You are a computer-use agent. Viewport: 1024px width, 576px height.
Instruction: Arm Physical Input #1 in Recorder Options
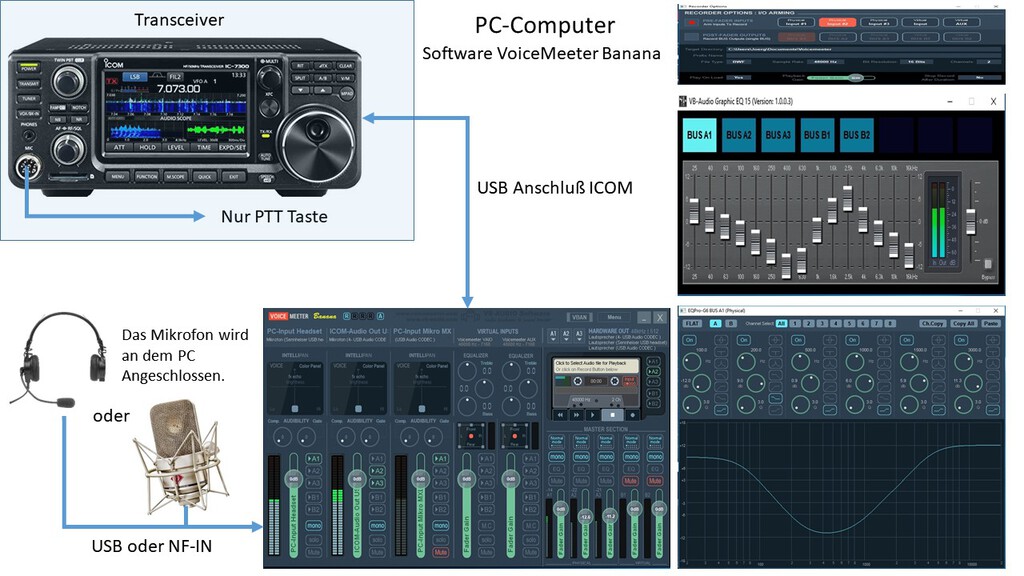pos(796,22)
